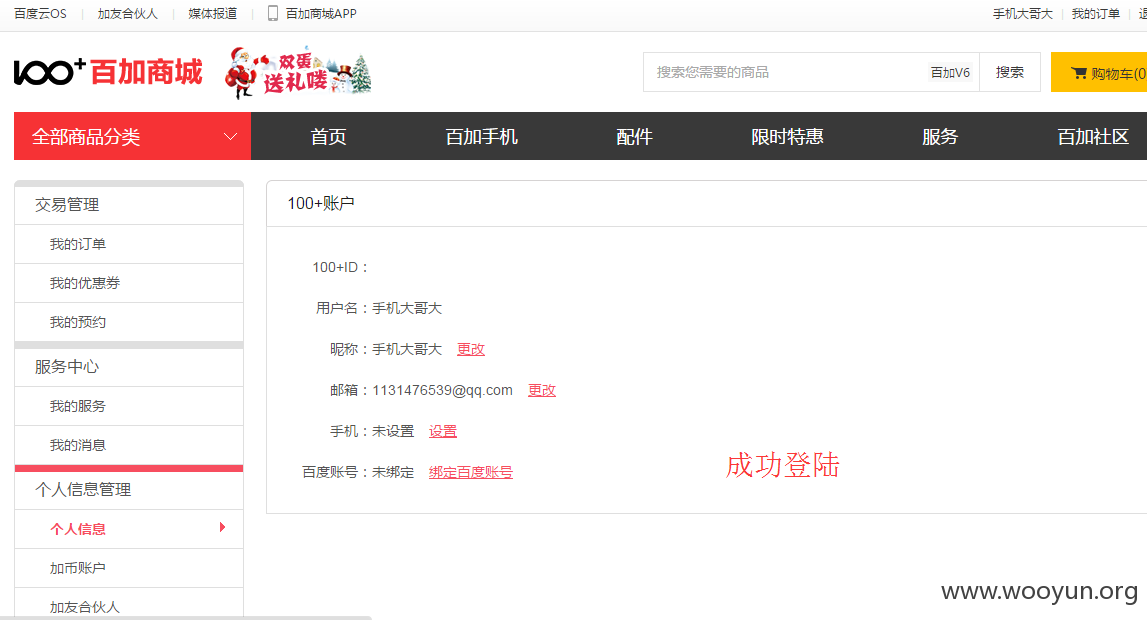Open the yellow 购物车 button

1099,72
